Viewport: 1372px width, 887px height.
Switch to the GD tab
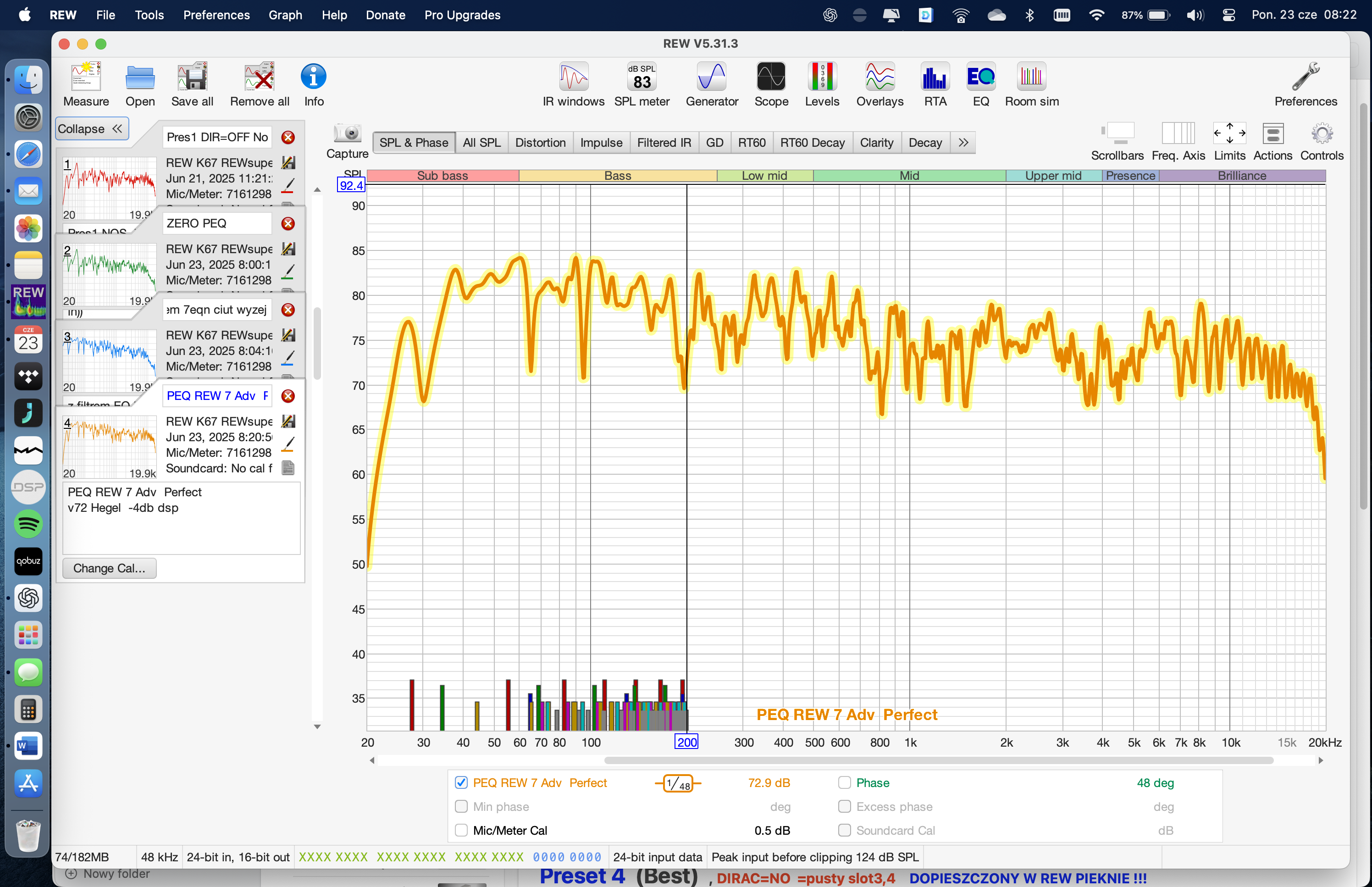(x=714, y=142)
